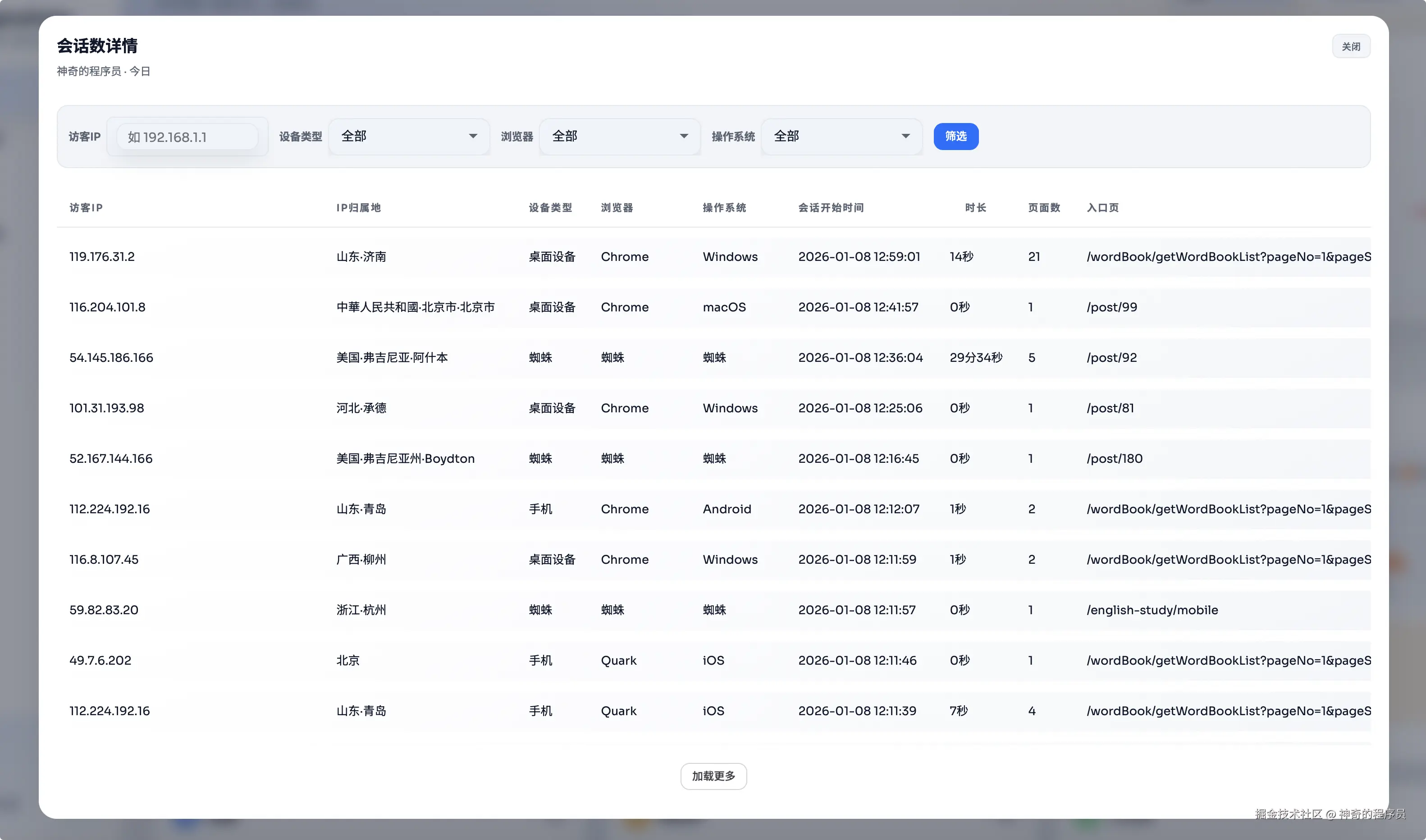Open the 设备类型 dropdown
This screenshot has width=1426, height=840.
409,137
